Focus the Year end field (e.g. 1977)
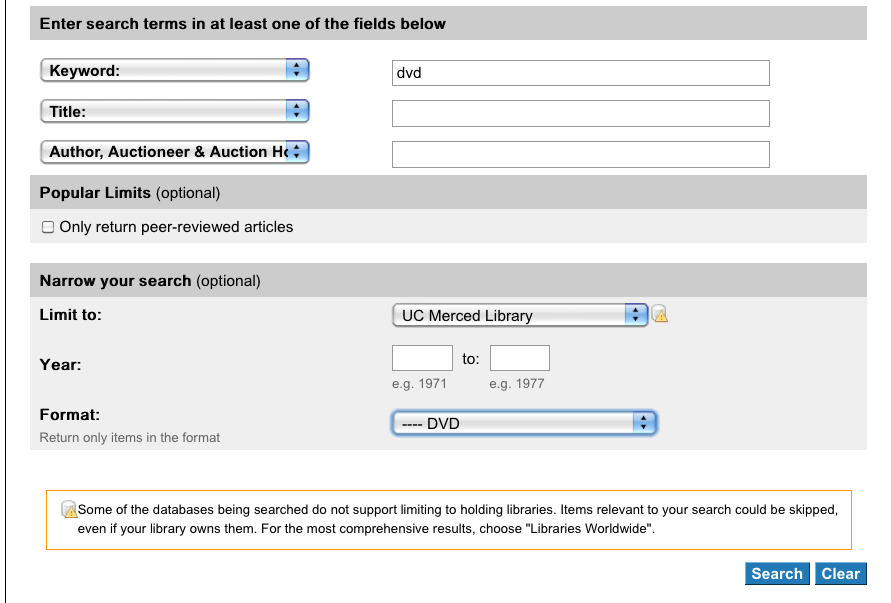891x603 pixels. (520, 358)
